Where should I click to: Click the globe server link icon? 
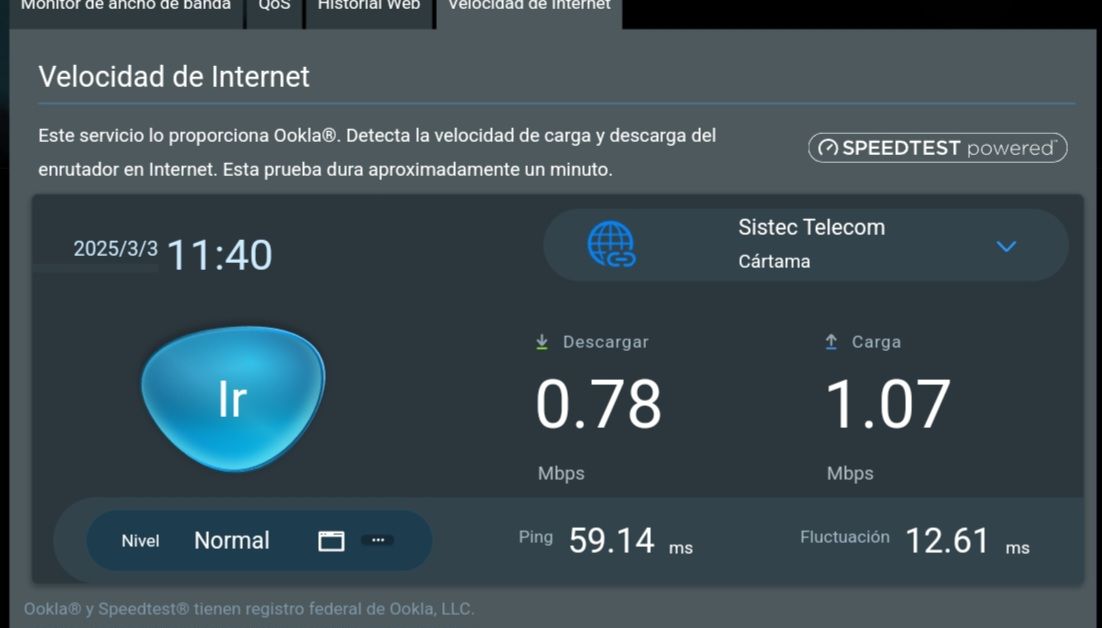(x=611, y=244)
